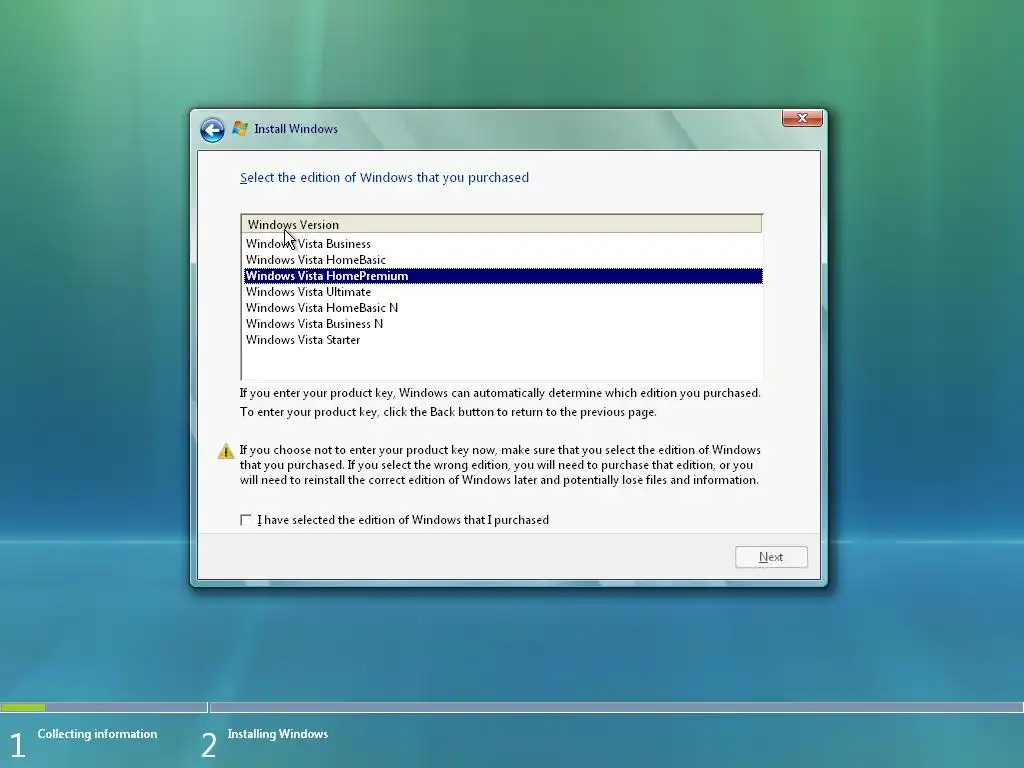Select Windows Vista HomePremium row
This screenshot has width=1024, height=768.
(x=503, y=276)
